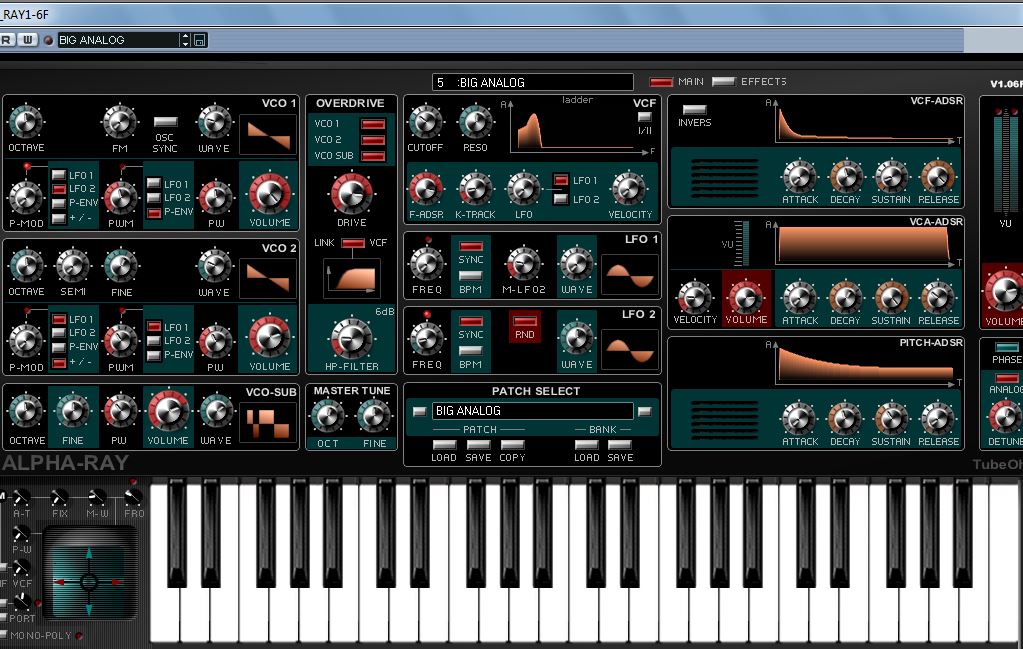Click the MASTER TUNE OCT knob

[328, 416]
